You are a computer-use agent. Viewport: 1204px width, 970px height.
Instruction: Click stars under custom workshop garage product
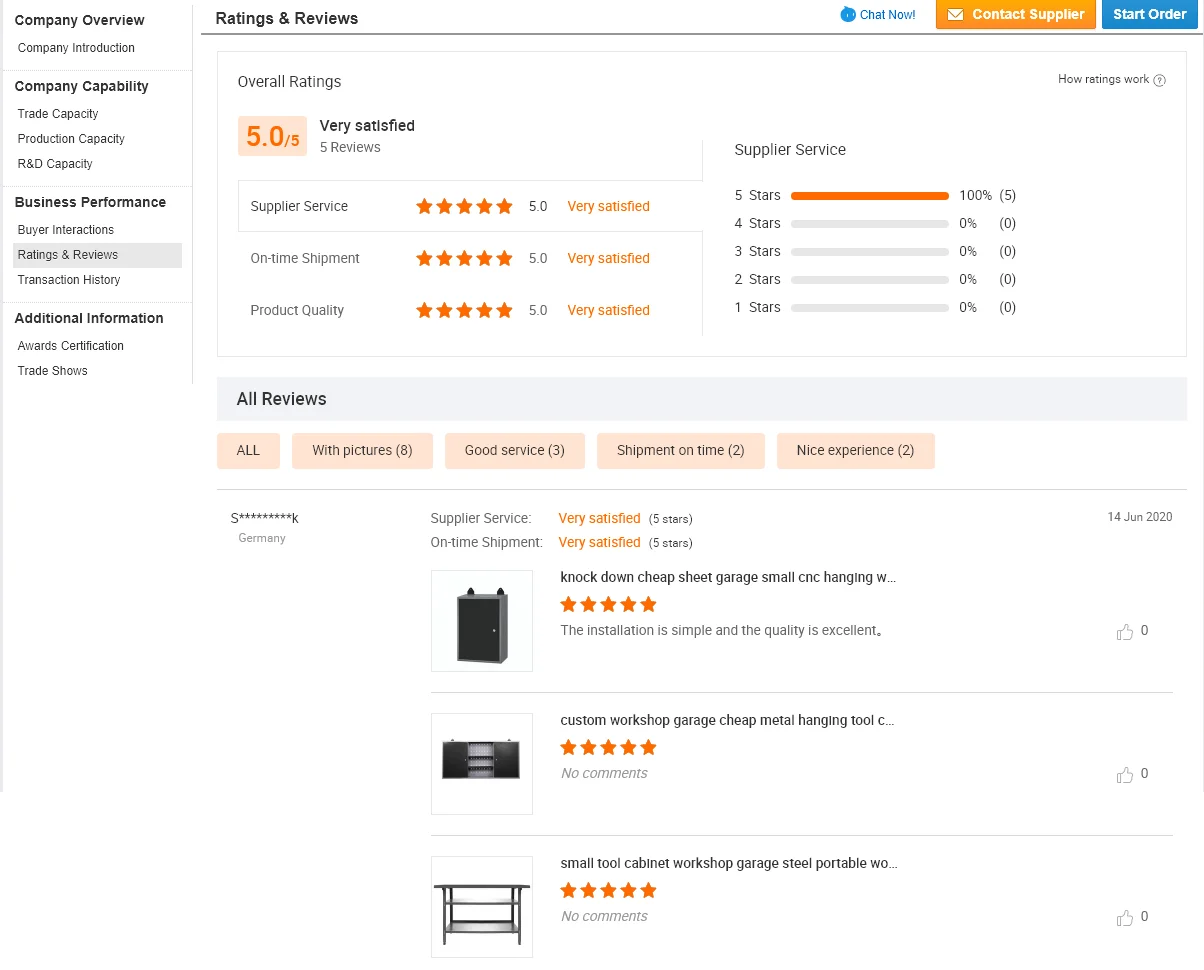(608, 747)
